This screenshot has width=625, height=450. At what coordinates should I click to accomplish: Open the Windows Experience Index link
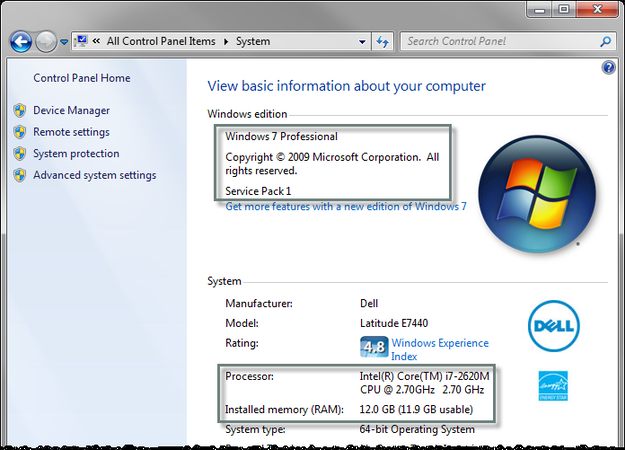coord(440,350)
